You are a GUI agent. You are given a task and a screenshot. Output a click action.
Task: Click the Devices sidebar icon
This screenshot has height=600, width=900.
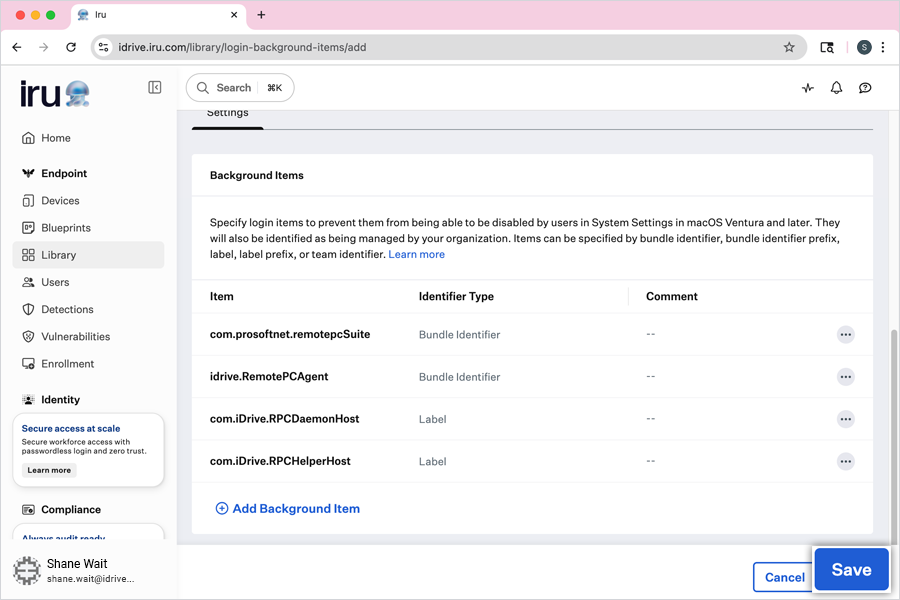point(28,201)
